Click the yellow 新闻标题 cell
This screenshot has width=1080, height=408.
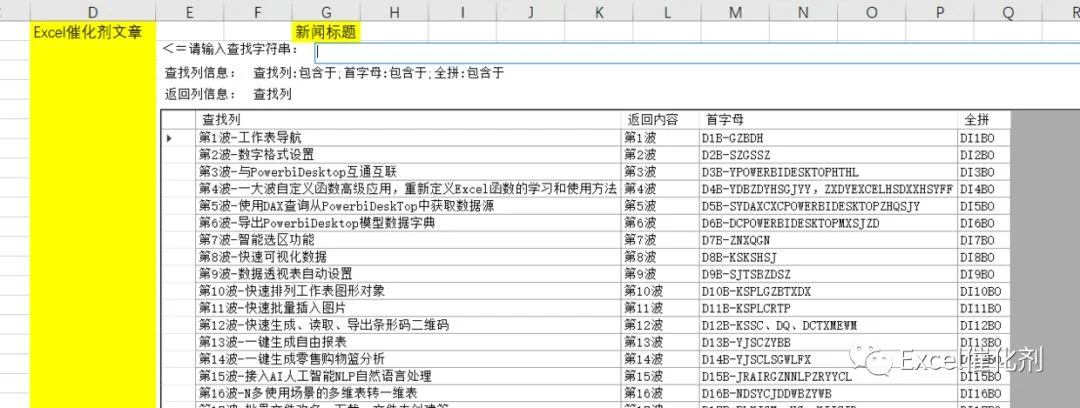[x=326, y=32]
